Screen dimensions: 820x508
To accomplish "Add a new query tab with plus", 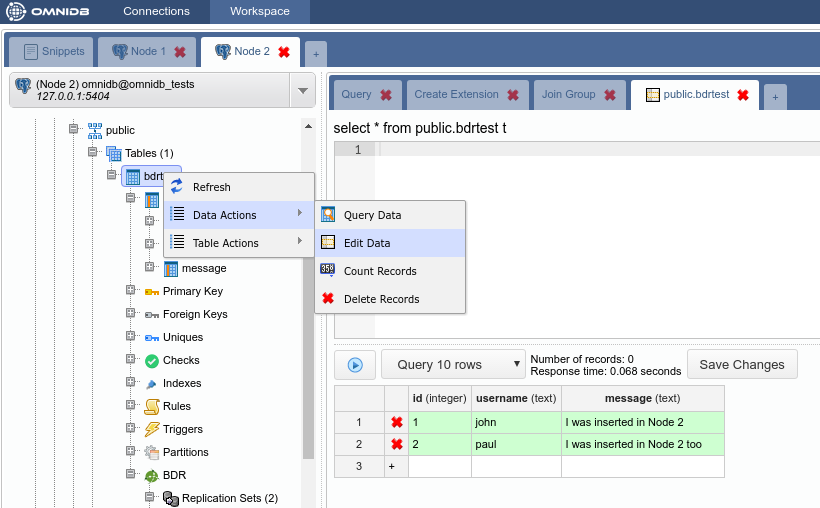I will (775, 96).
